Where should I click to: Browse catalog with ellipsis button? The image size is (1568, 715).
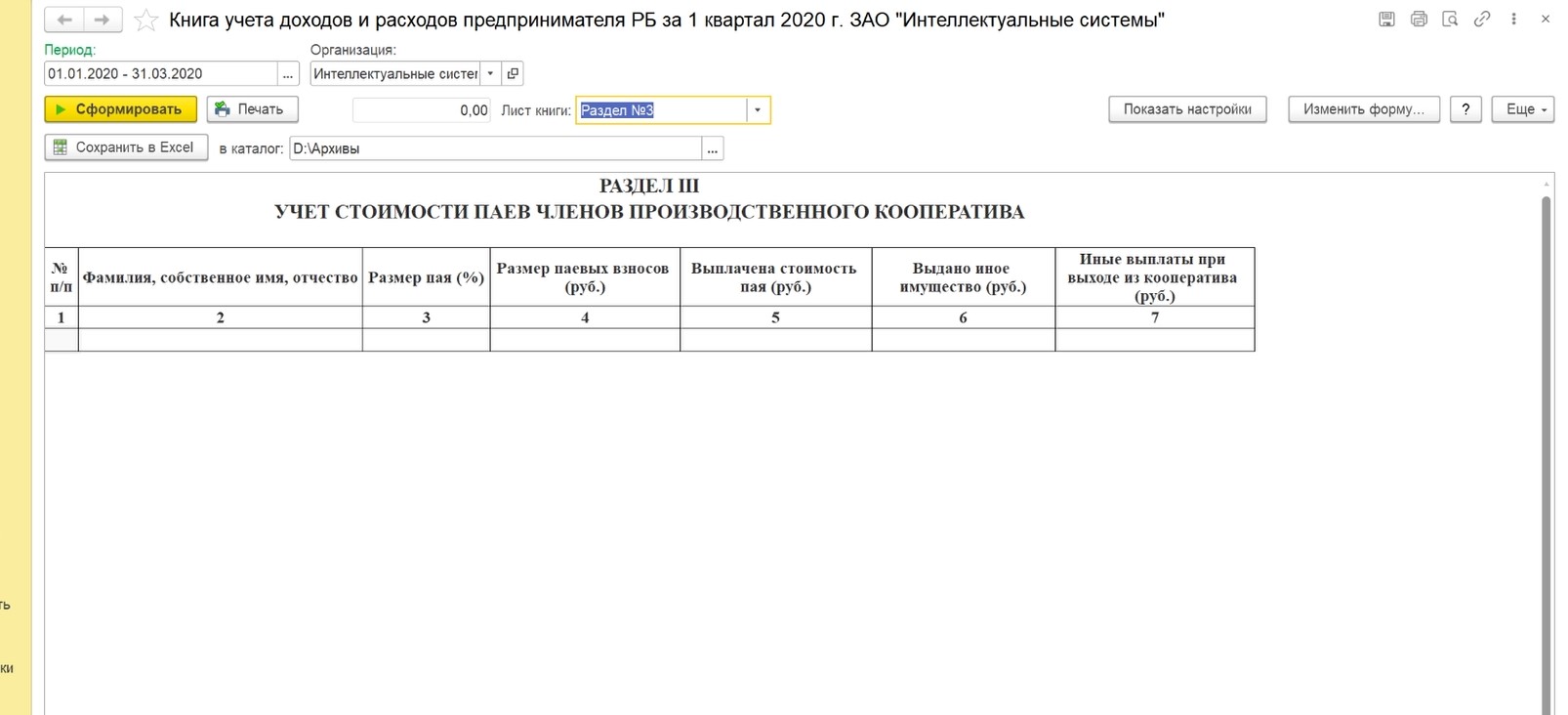coord(713,148)
